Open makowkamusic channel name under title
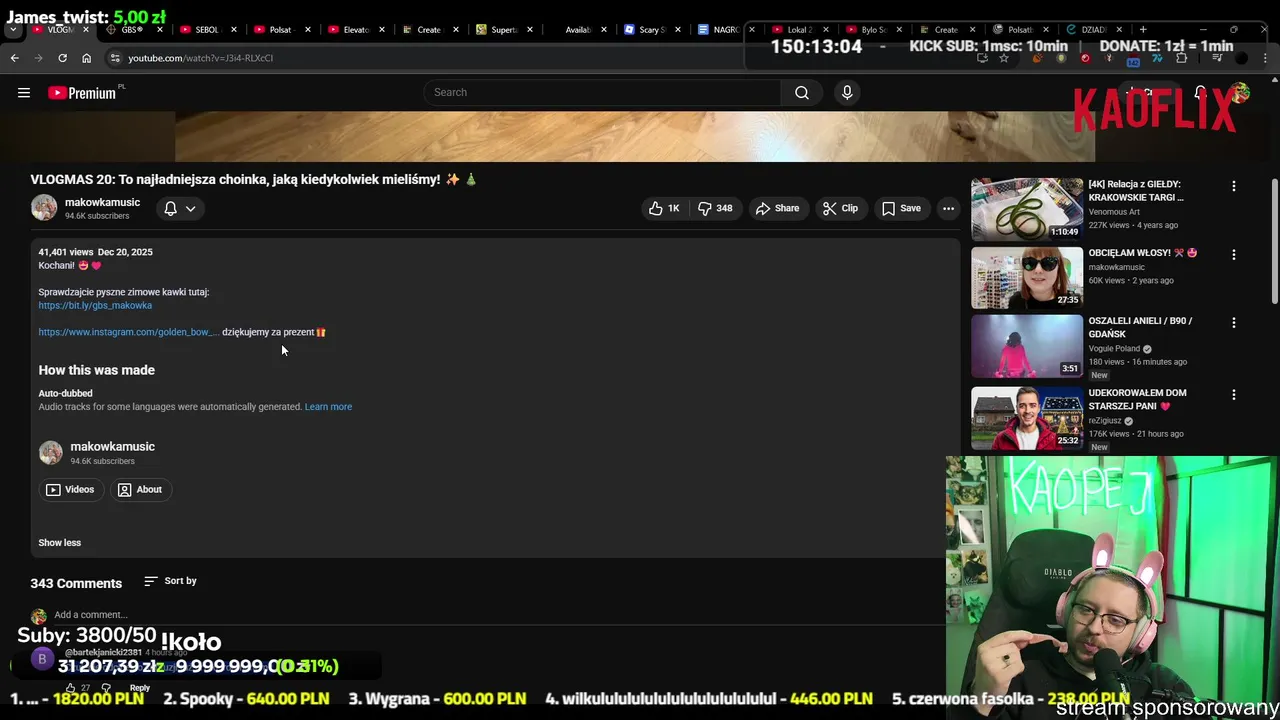 pos(102,203)
